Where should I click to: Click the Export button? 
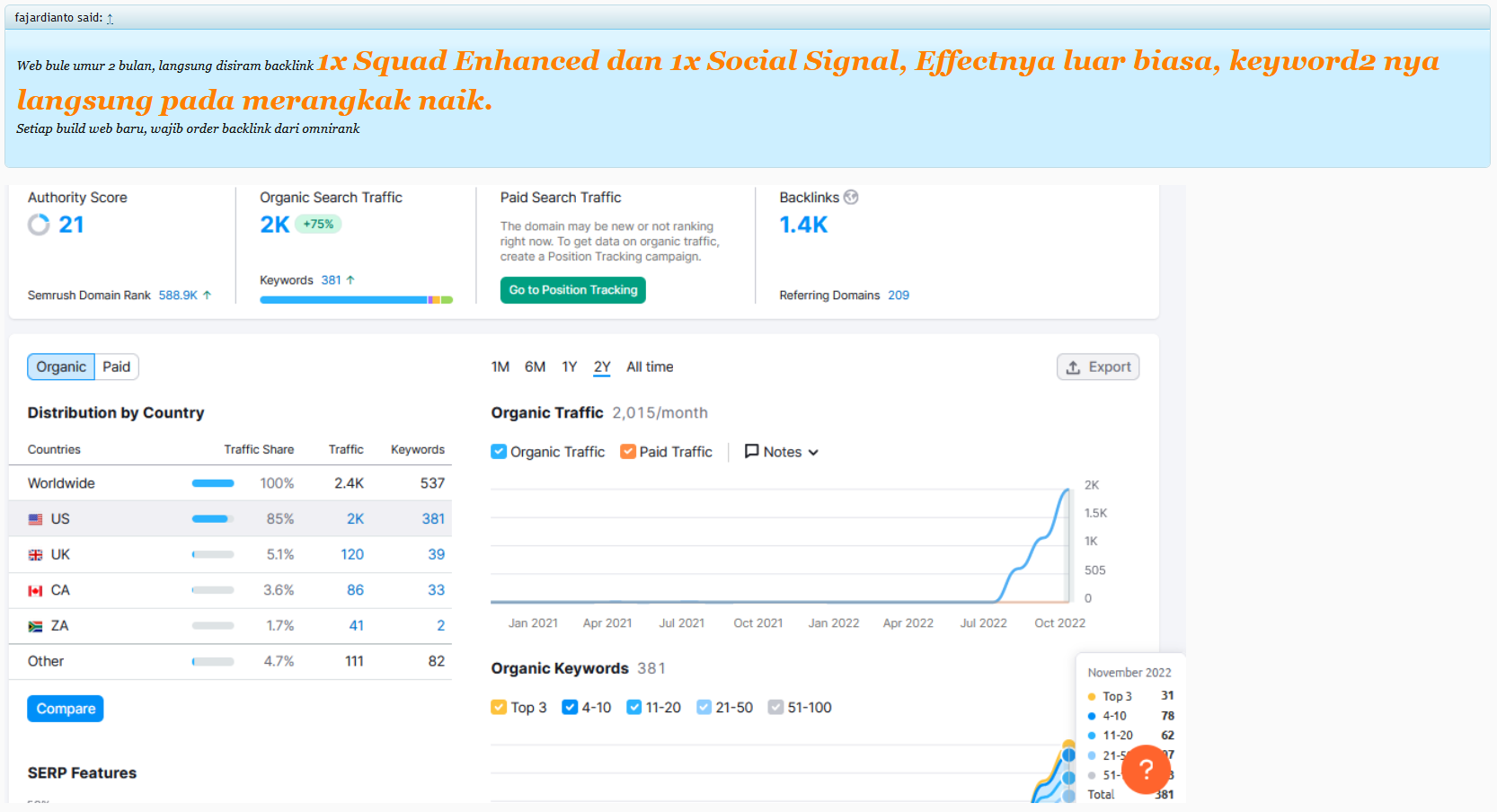[1098, 366]
